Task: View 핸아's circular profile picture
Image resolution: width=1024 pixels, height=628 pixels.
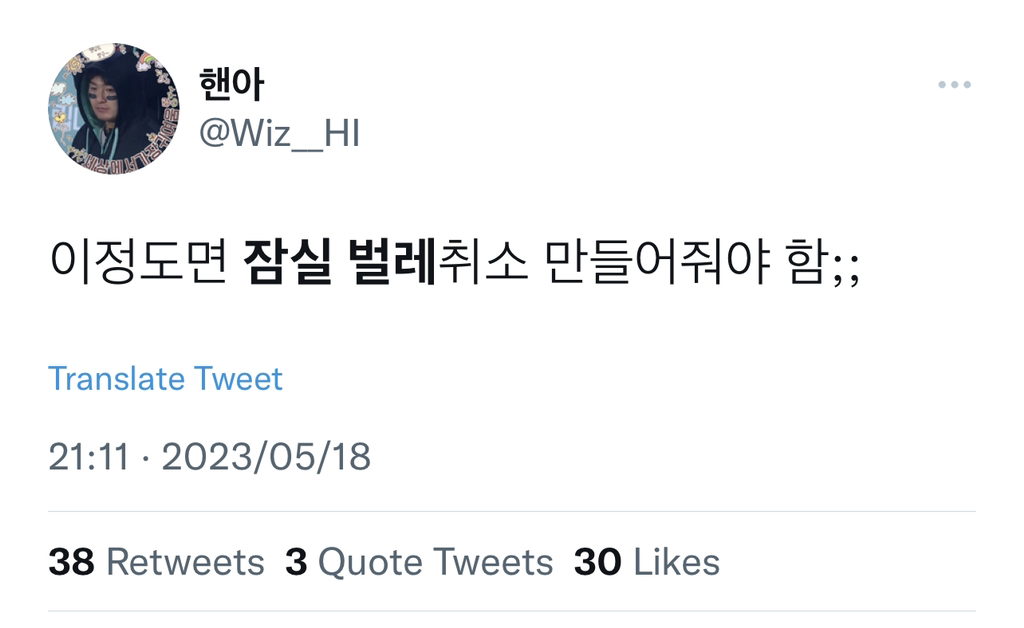Action: point(114,108)
